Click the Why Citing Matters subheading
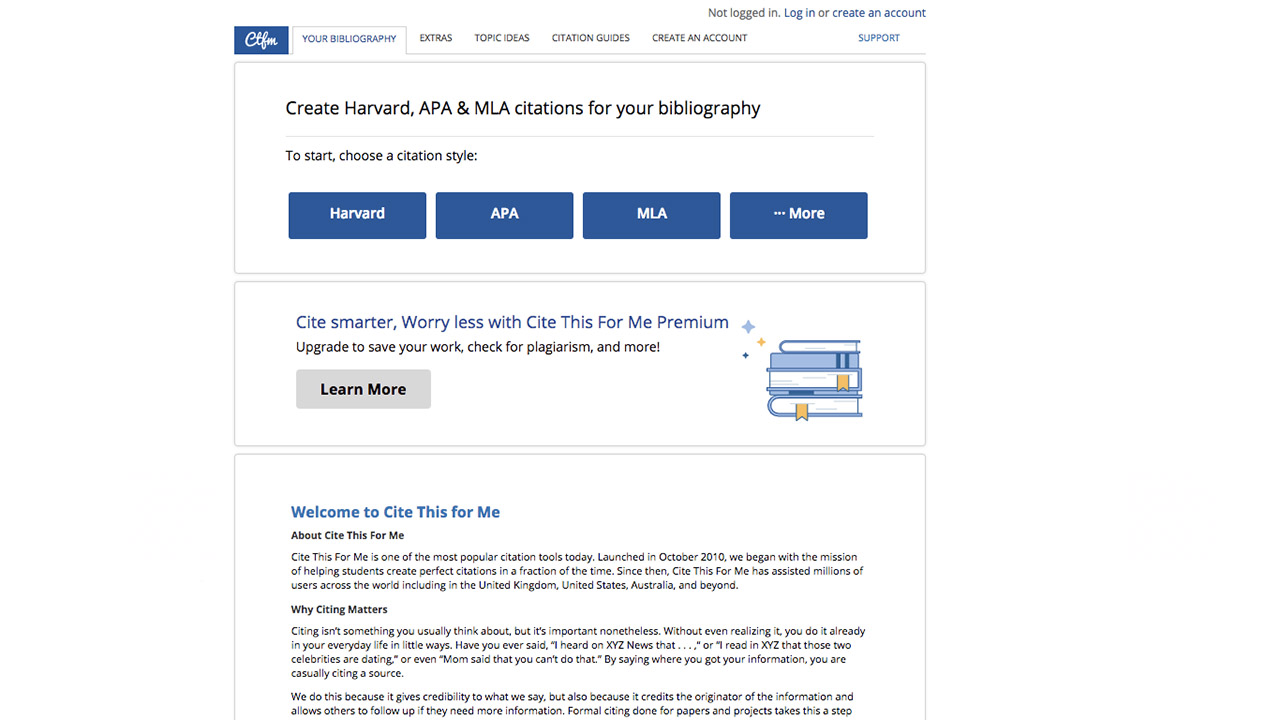1280x720 pixels. click(339, 609)
